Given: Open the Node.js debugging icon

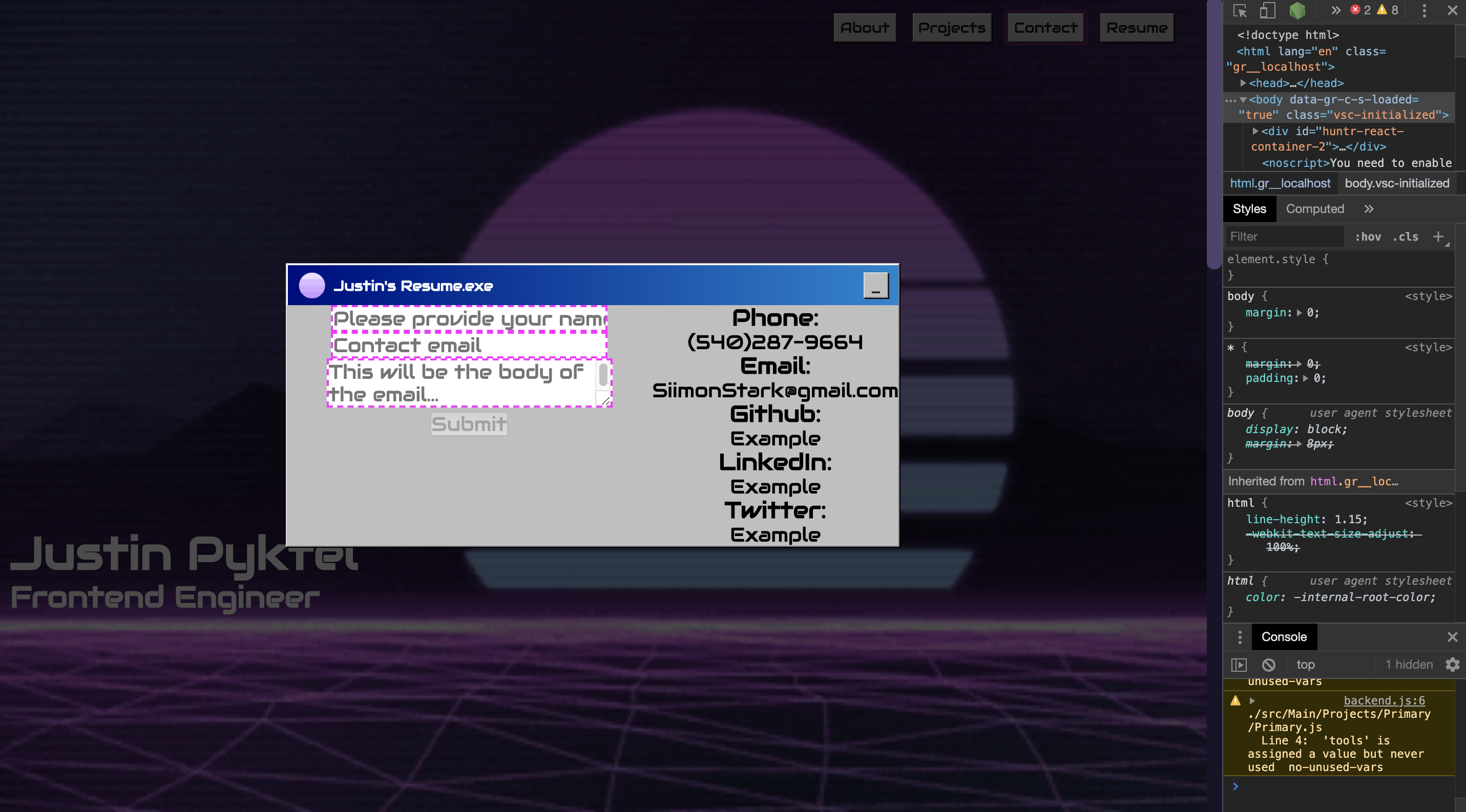Looking at the screenshot, I should click(x=1297, y=10).
